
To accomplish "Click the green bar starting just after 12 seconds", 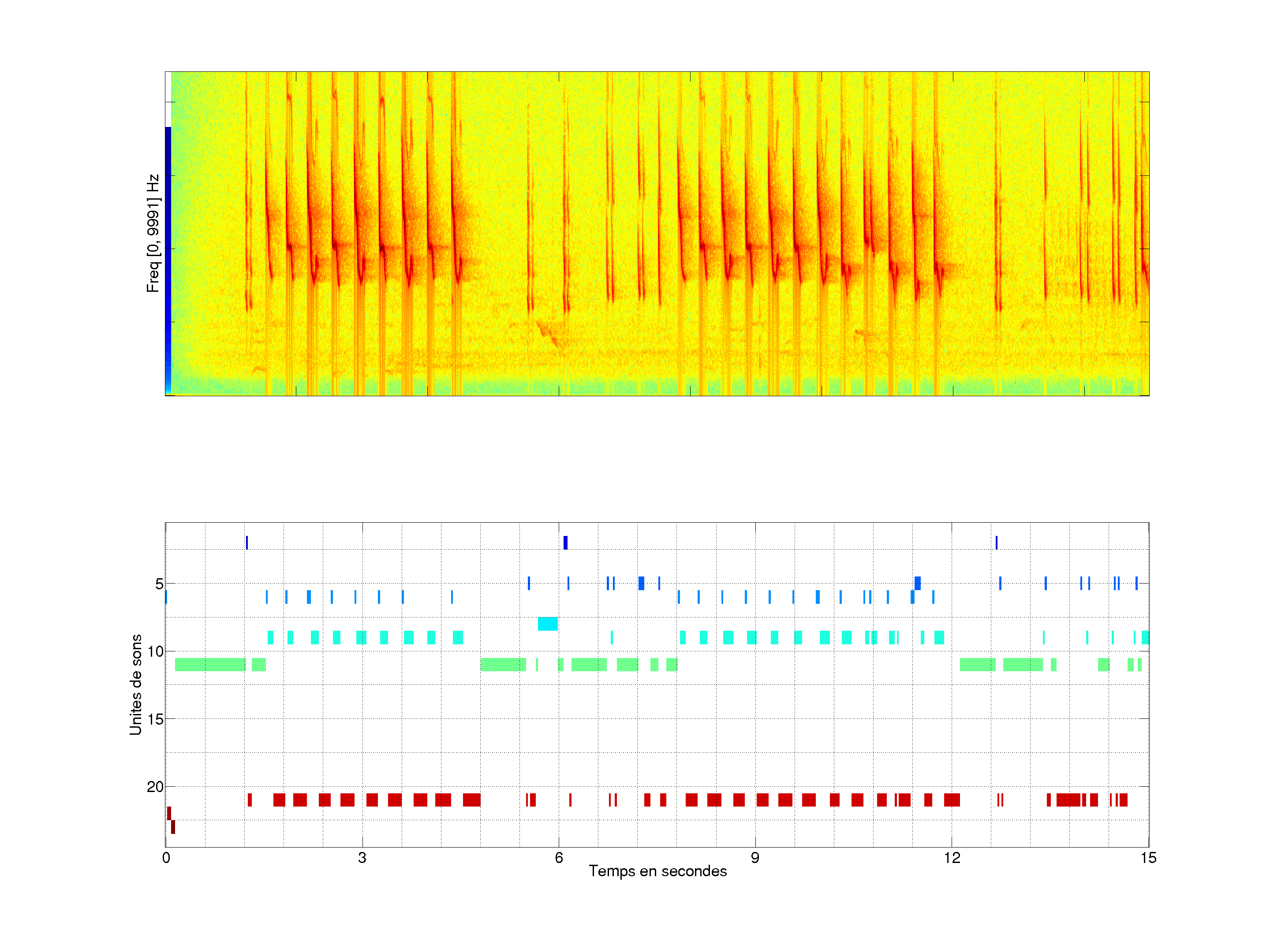I will [x=978, y=665].
